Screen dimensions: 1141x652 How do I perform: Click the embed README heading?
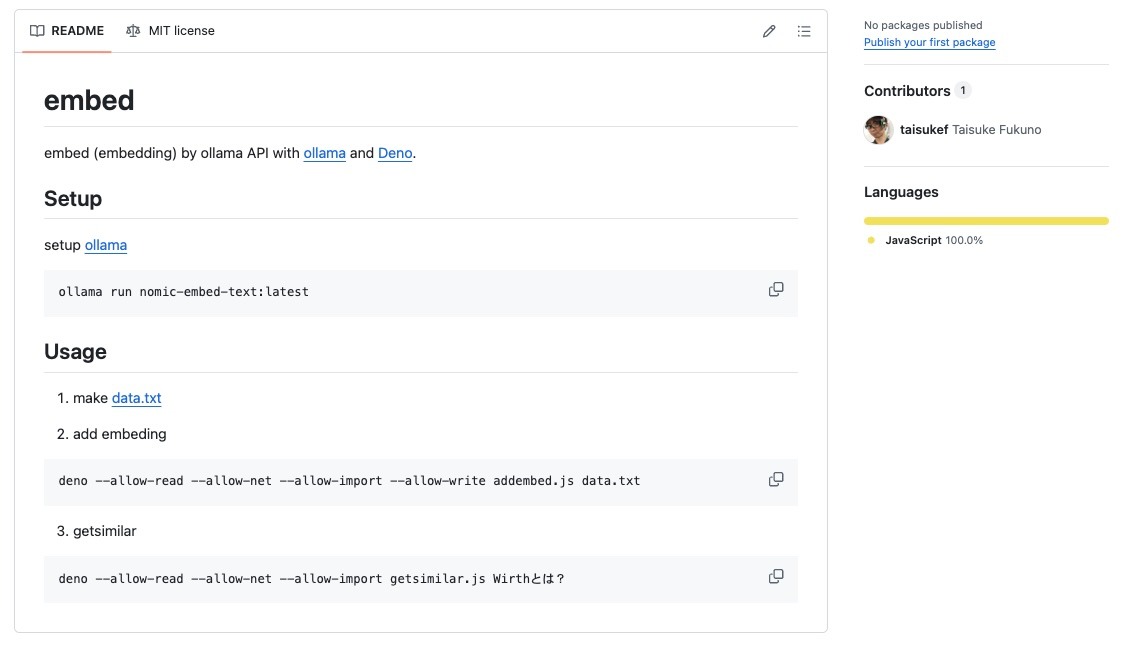(x=89, y=100)
